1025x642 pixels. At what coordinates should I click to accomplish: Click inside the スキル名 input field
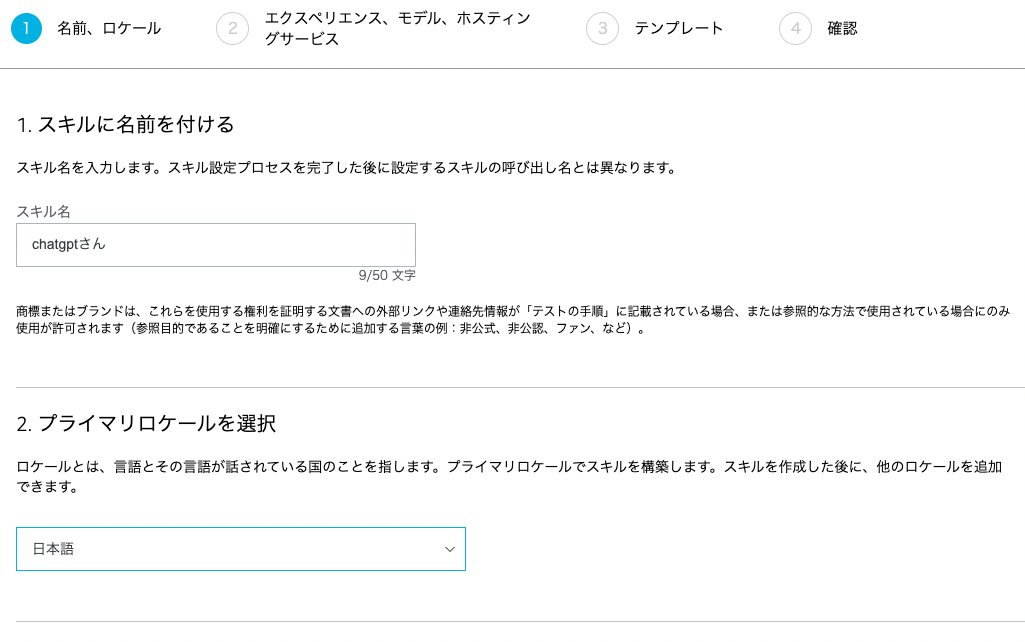[x=215, y=244]
